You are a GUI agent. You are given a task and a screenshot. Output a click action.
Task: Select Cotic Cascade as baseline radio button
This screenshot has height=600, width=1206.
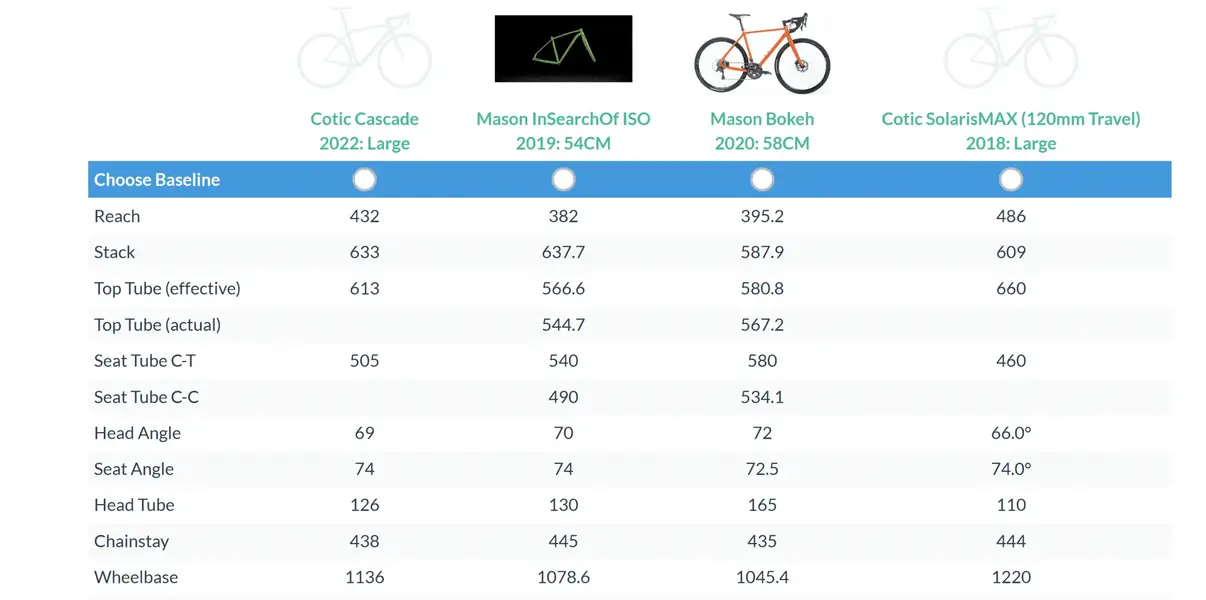click(x=364, y=179)
